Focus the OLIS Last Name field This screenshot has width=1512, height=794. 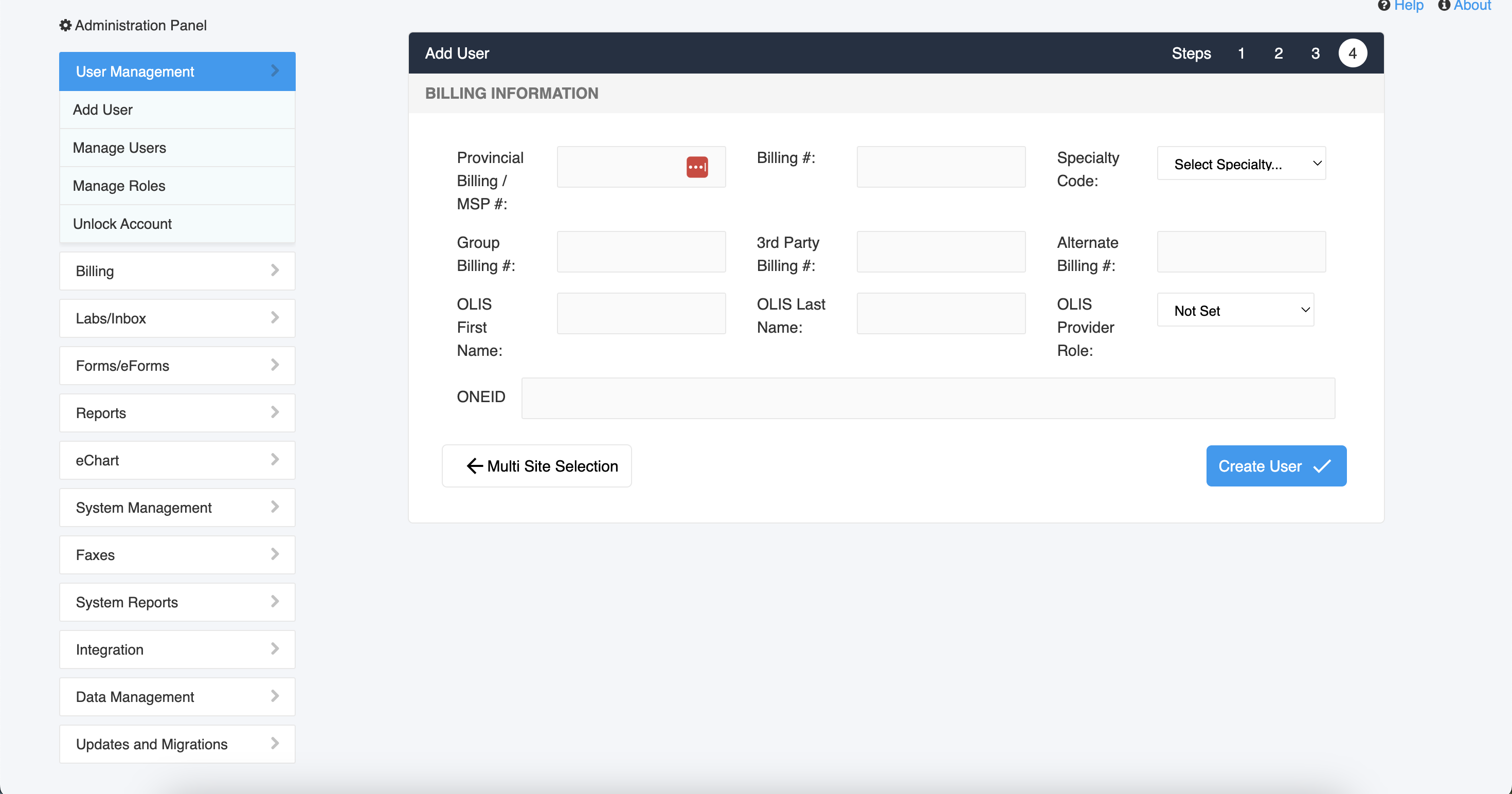coord(941,313)
